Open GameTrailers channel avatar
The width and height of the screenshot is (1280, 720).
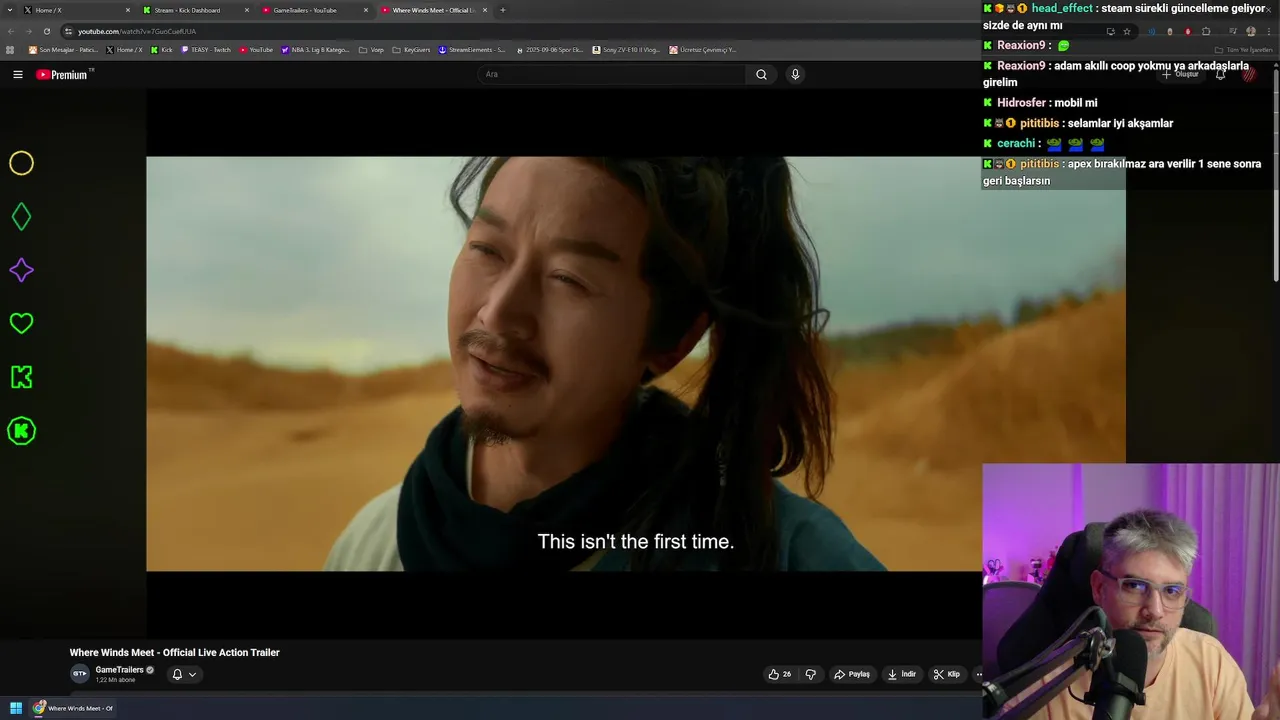[x=79, y=674]
